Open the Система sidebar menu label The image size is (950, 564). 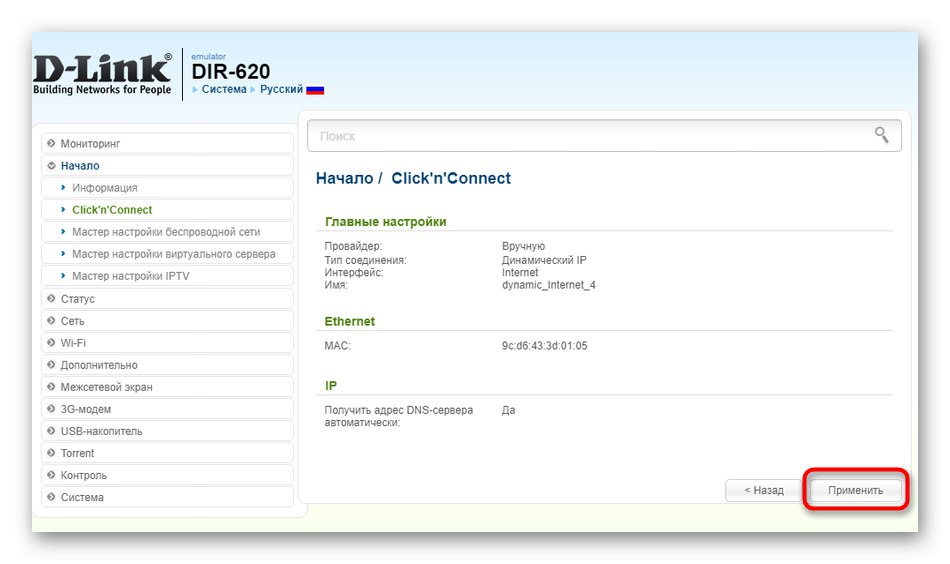82,497
